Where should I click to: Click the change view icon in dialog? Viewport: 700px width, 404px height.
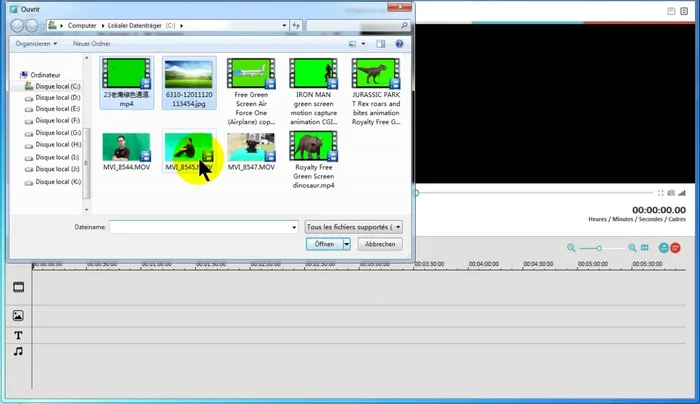tap(352, 44)
